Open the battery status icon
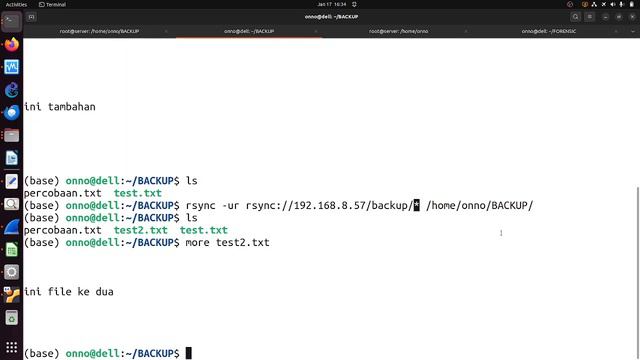 631,4
